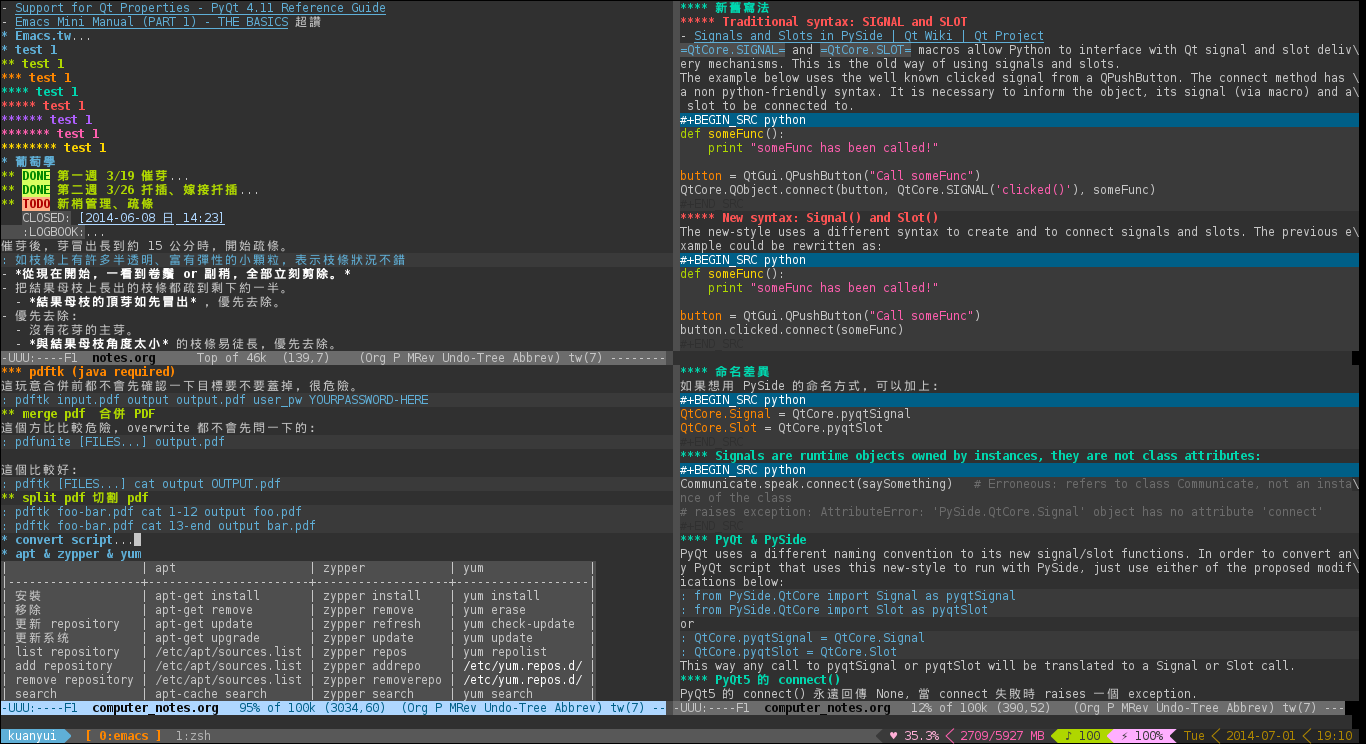Select the 'PyQt & PySide' heading
The width and height of the screenshot is (1366, 744).
point(743,540)
